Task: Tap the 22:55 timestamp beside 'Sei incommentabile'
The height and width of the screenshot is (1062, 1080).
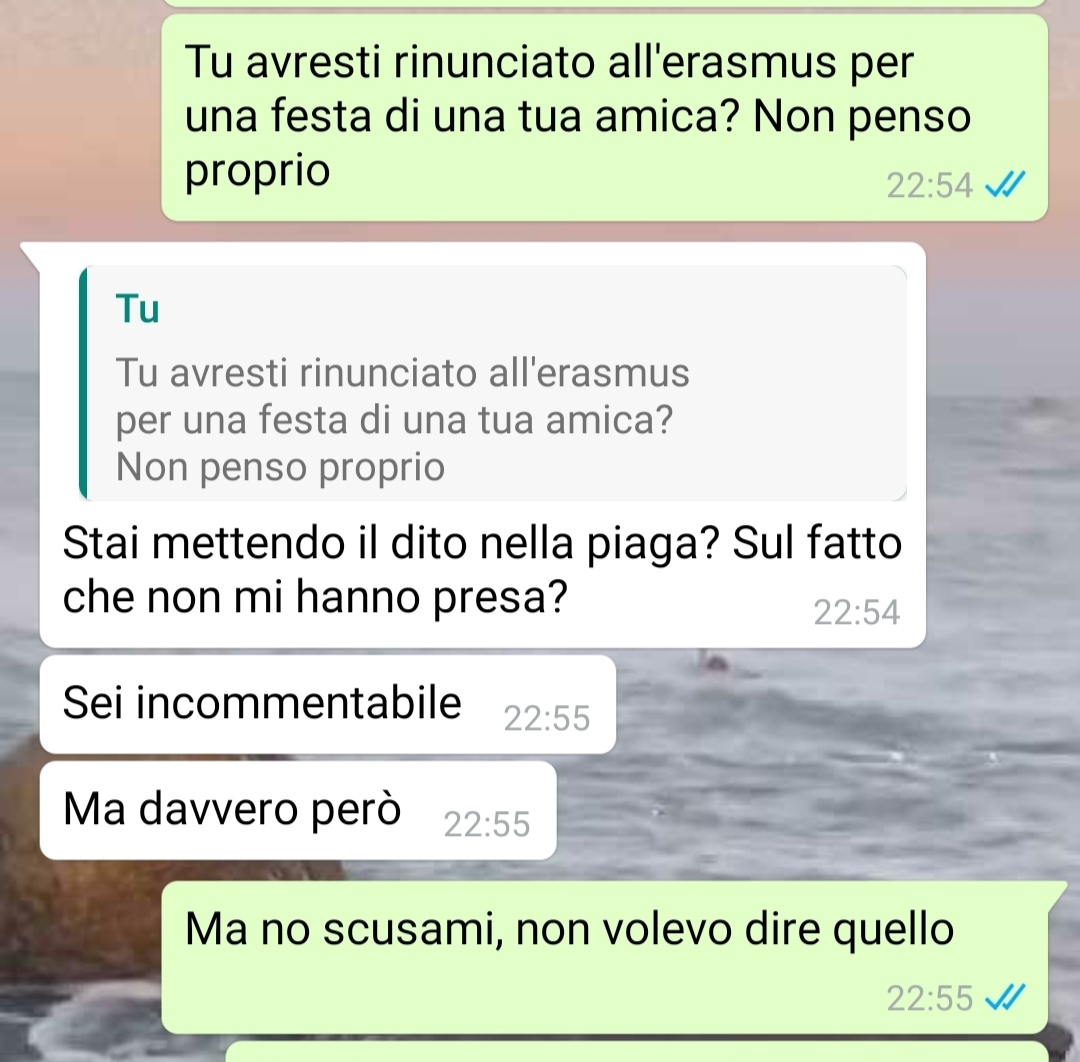Action: pos(546,718)
